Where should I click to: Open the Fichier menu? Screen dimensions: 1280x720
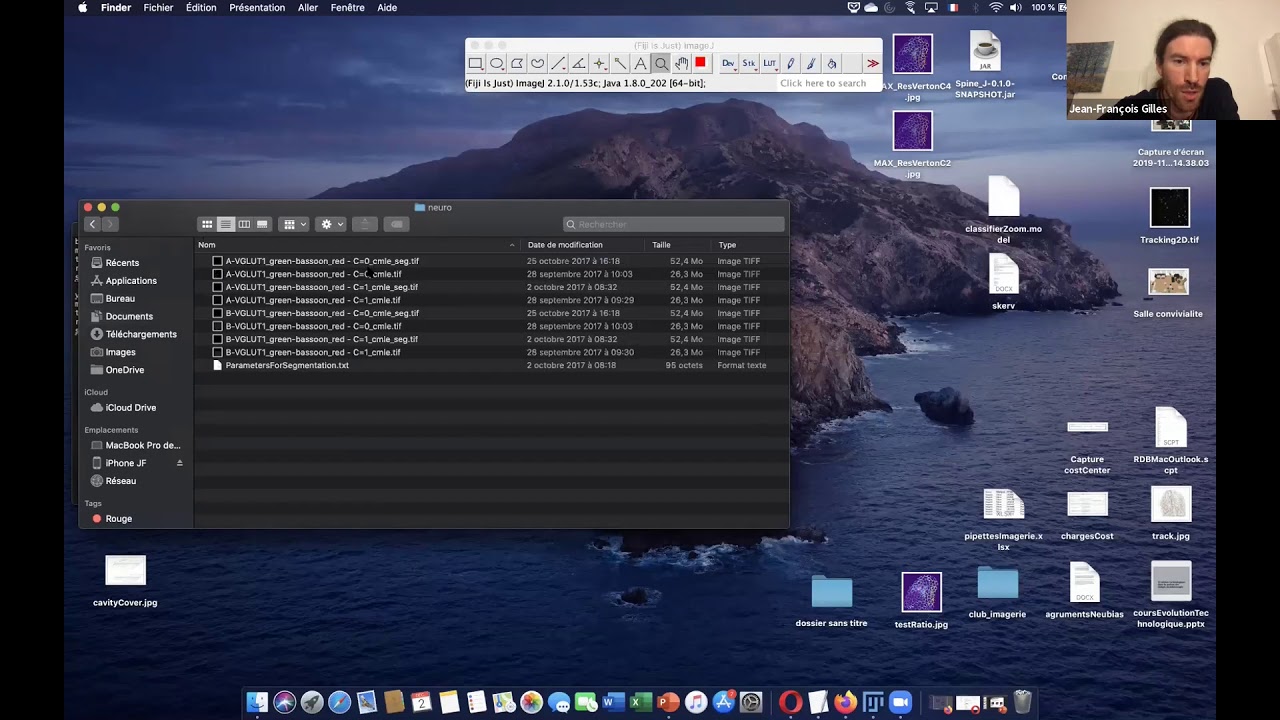coord(158,8)
